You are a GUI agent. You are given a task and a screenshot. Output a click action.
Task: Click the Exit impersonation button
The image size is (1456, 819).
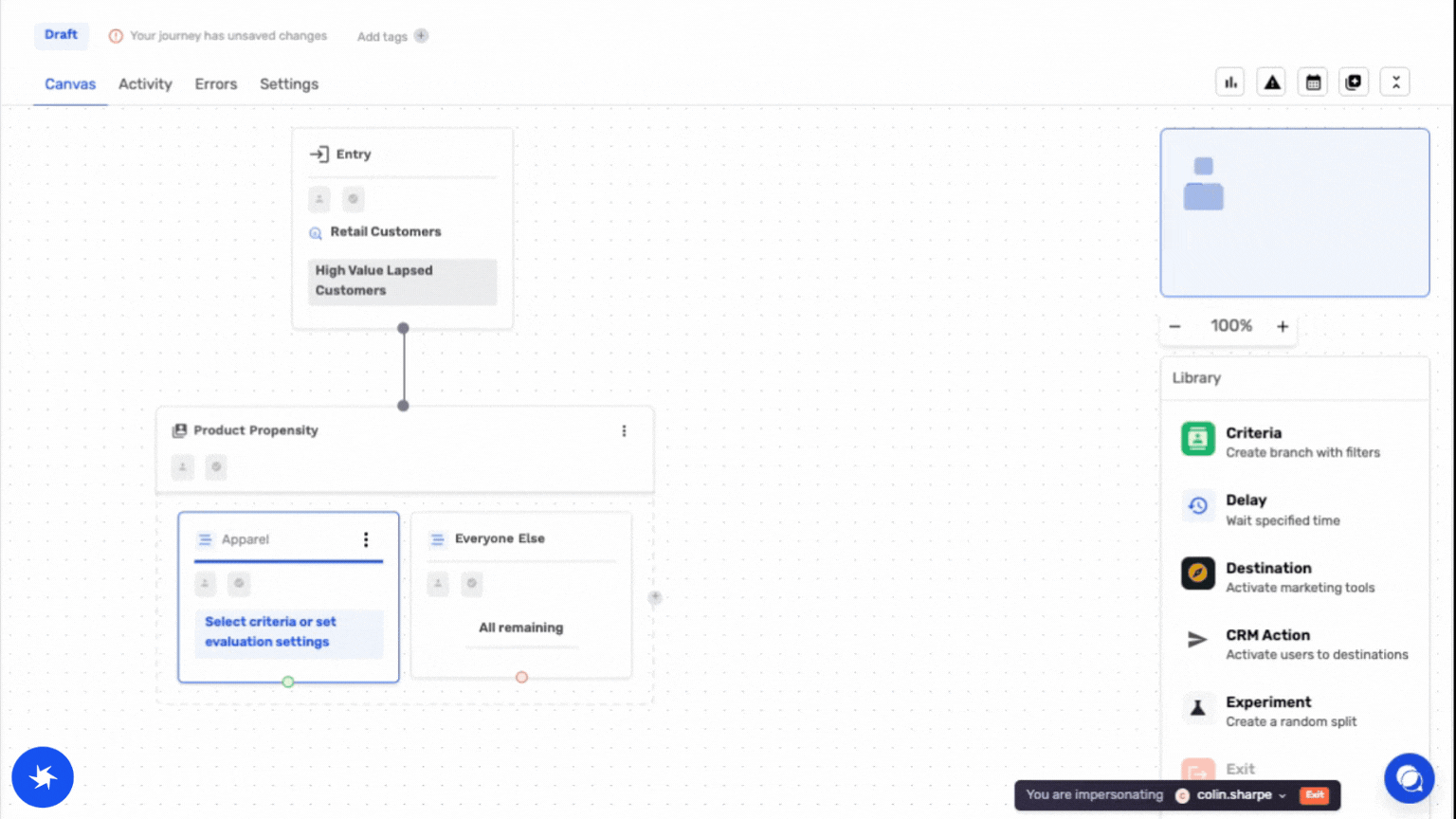click(1314, 795)
